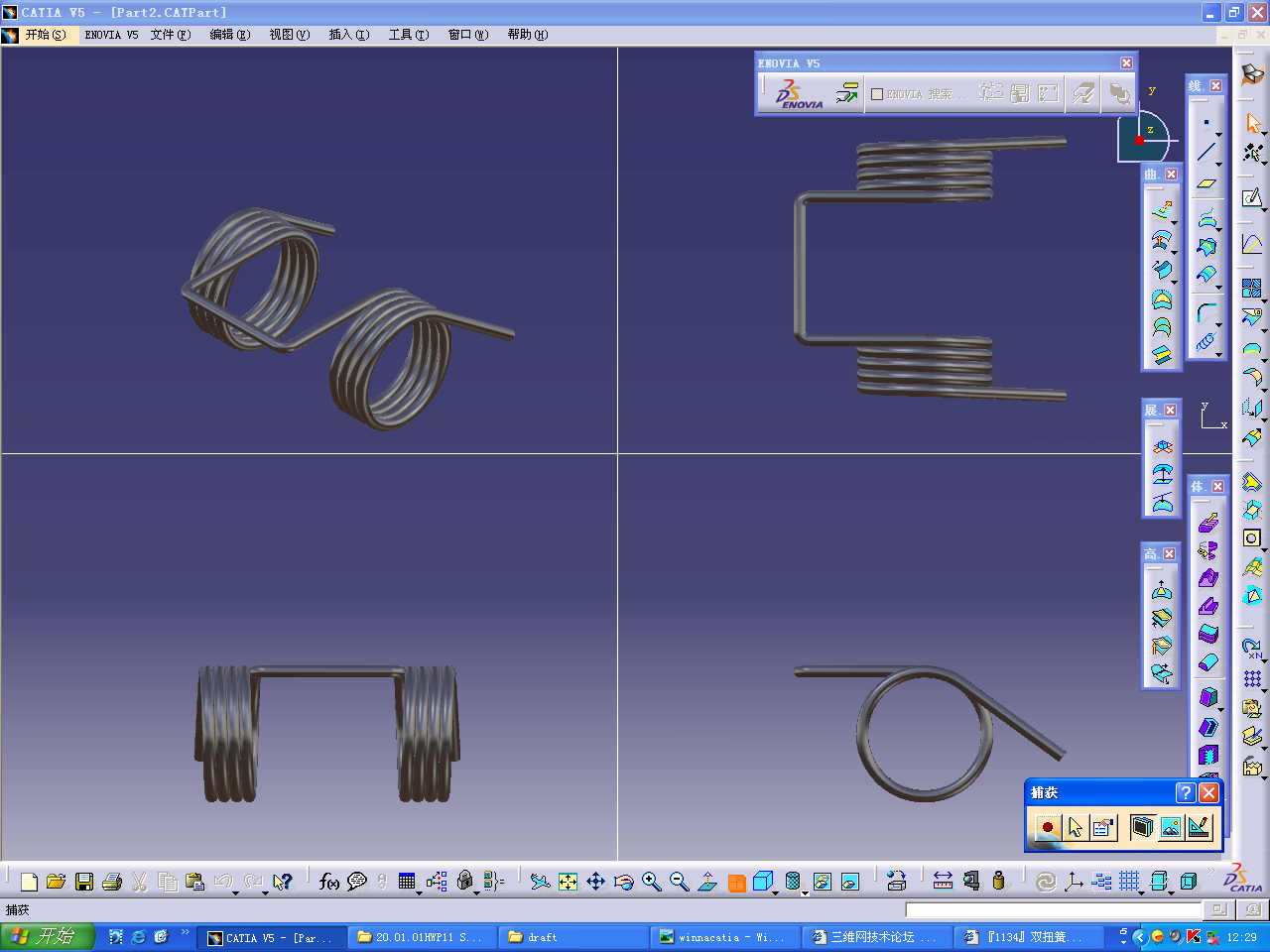Click the ENOVIA connect icon
Image resolution: width=1270 pixels, height=952 pixels.
click(846, 93)
